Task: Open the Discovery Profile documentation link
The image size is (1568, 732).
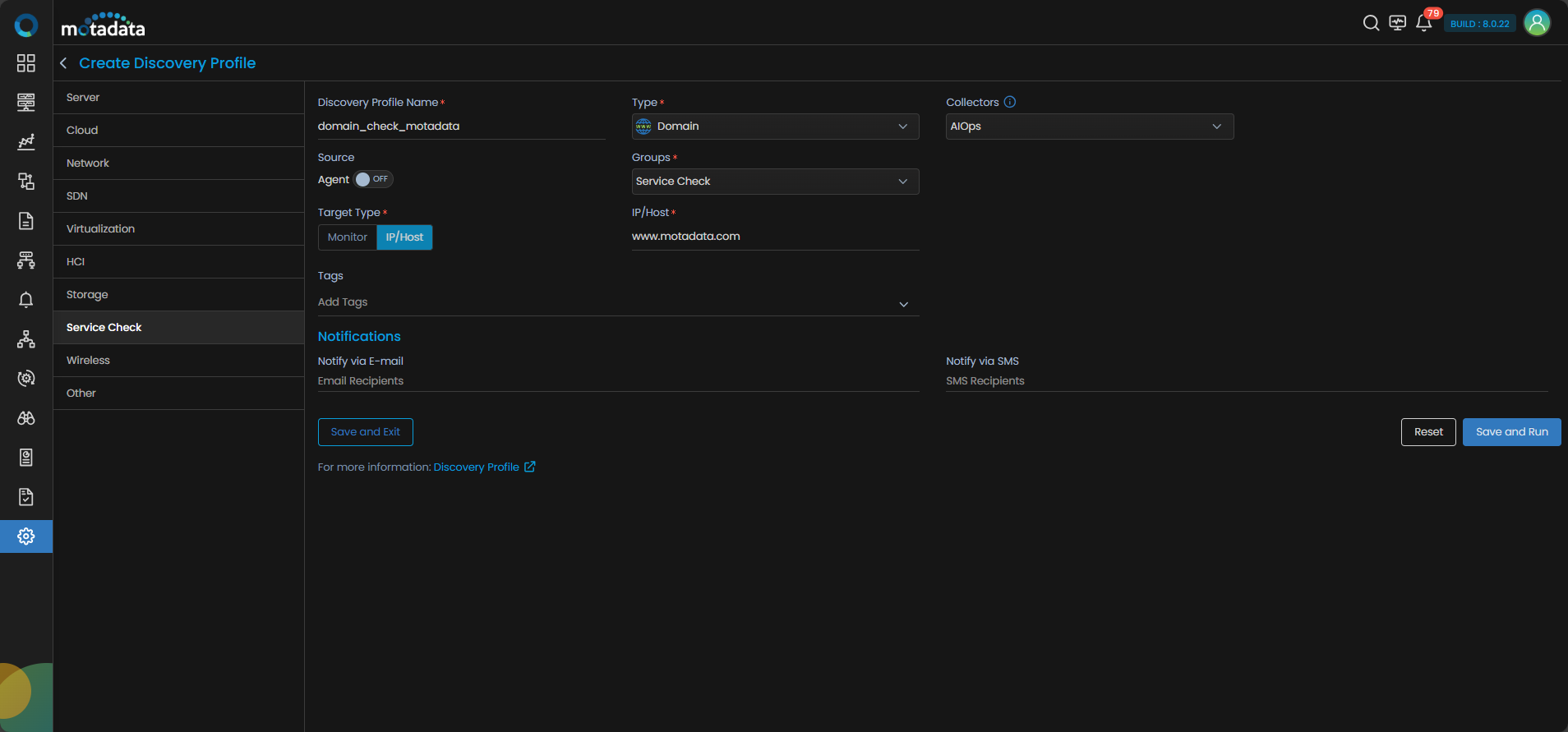Action: [477, 467]
